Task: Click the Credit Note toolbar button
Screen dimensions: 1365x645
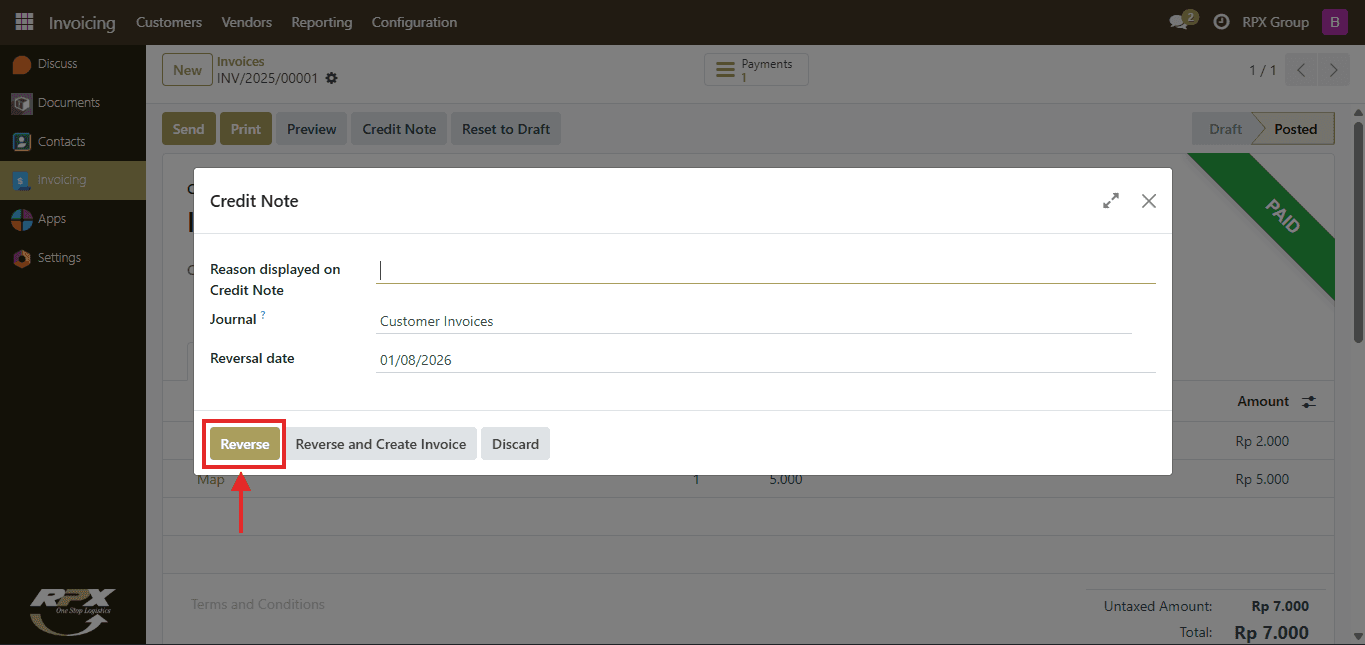Action: [x=399, y=129]
